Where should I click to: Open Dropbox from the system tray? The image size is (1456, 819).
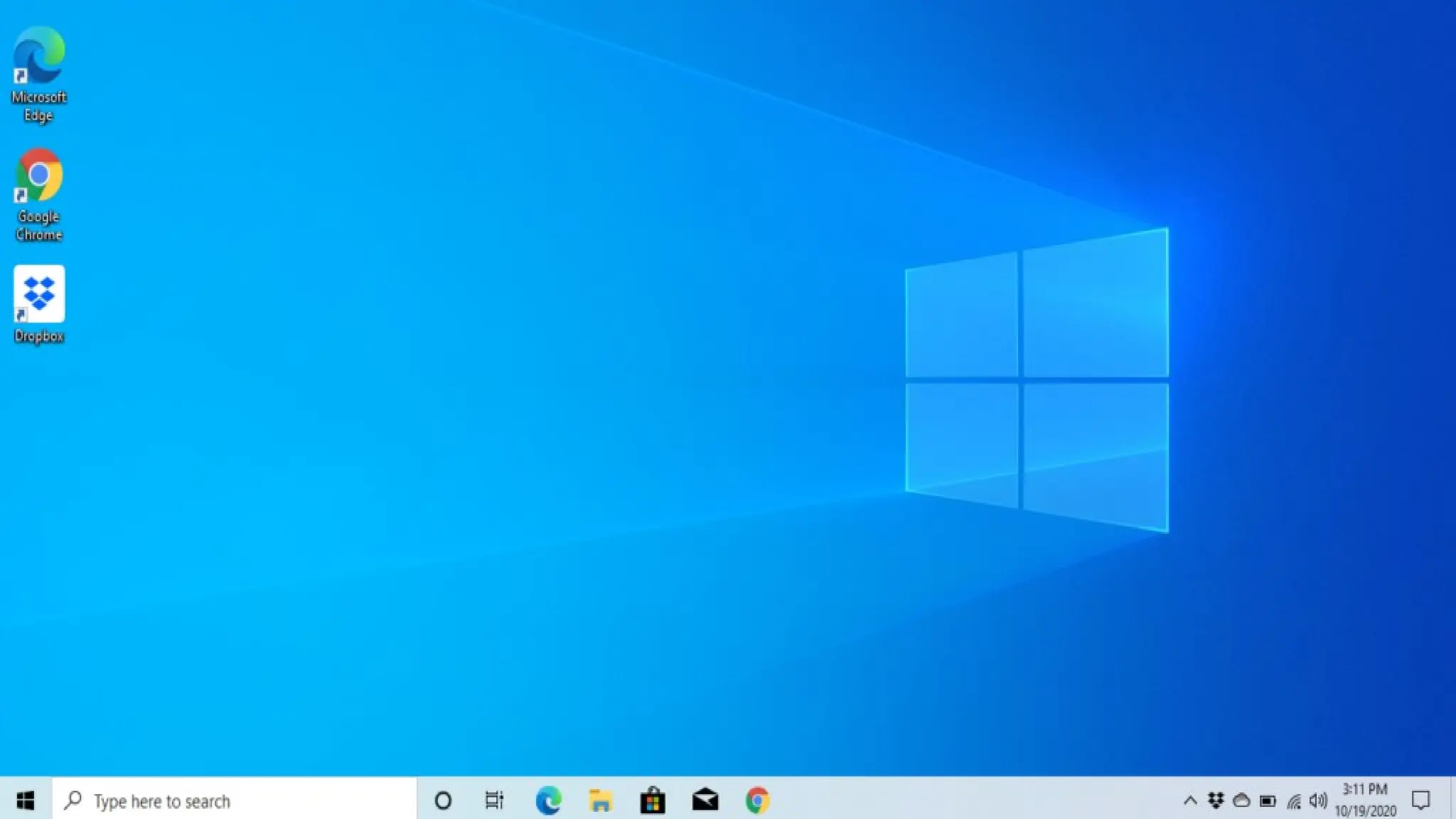1216,801
